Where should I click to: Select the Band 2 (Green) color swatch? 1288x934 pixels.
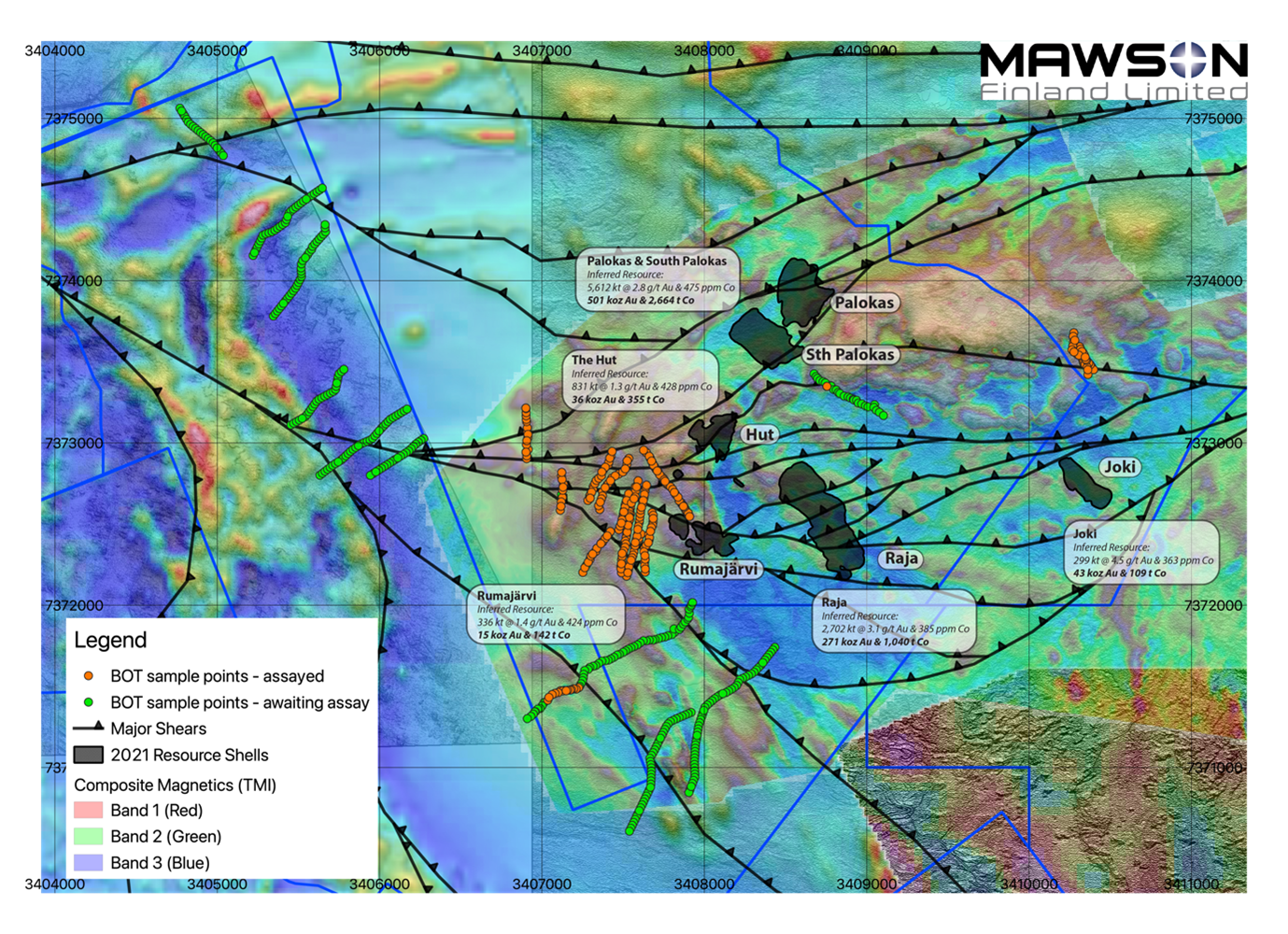point(88,836)
